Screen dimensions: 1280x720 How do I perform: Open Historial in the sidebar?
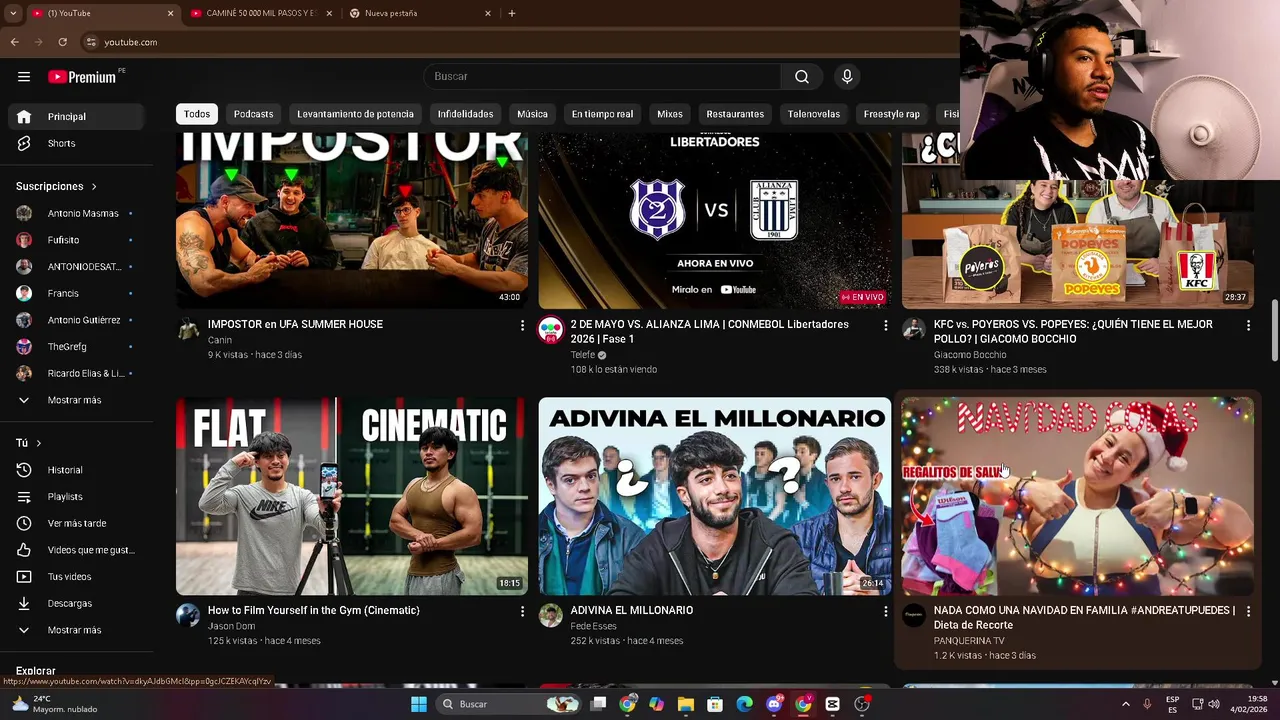pyautogui.click(x=76, y=470)
